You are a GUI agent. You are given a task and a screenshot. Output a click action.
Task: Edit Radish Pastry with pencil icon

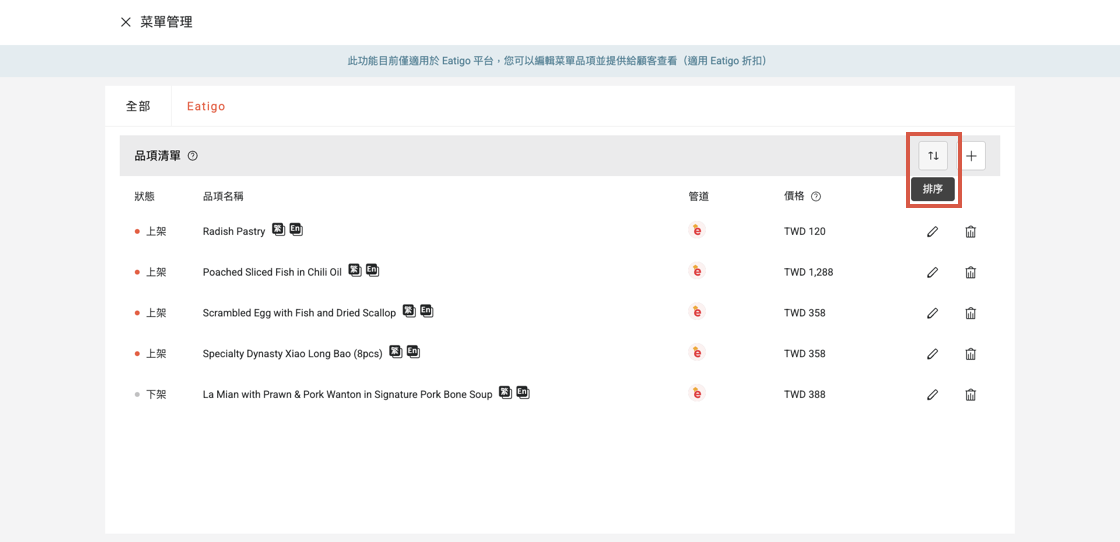[x=933, y=232]
